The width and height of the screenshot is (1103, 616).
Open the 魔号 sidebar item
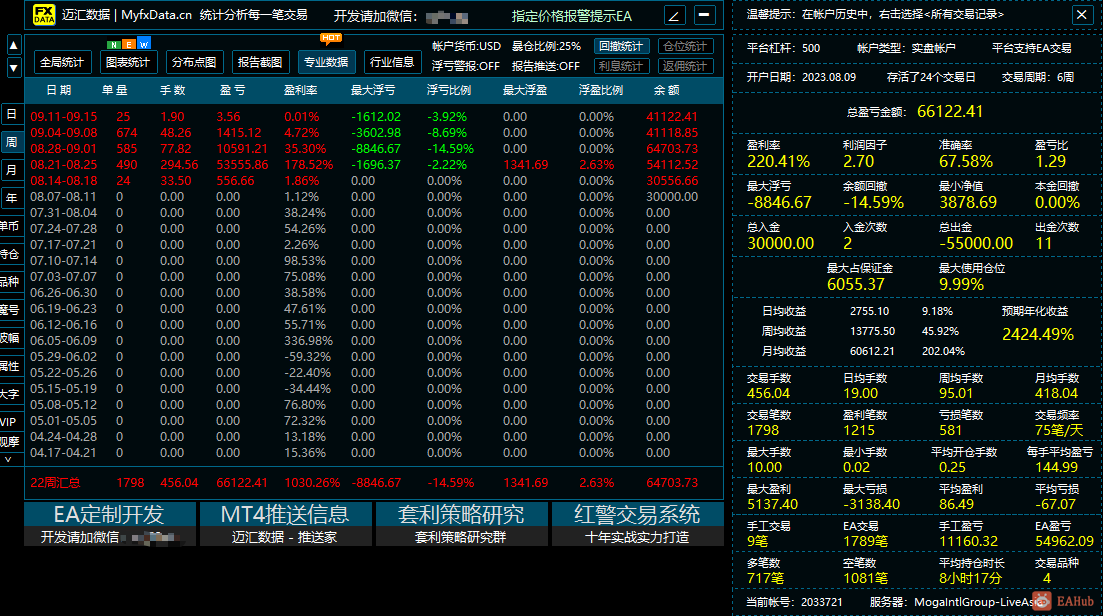(x=10, y=310)
